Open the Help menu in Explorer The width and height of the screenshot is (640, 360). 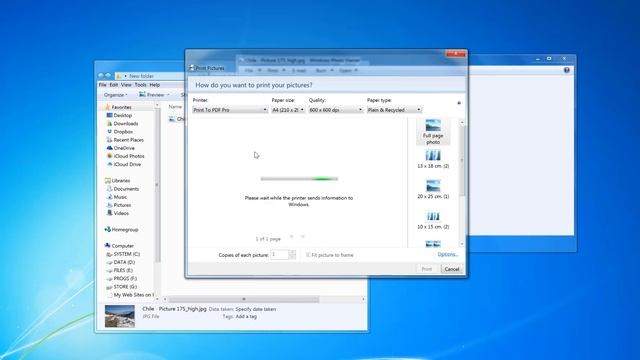[x=155, y=85]
